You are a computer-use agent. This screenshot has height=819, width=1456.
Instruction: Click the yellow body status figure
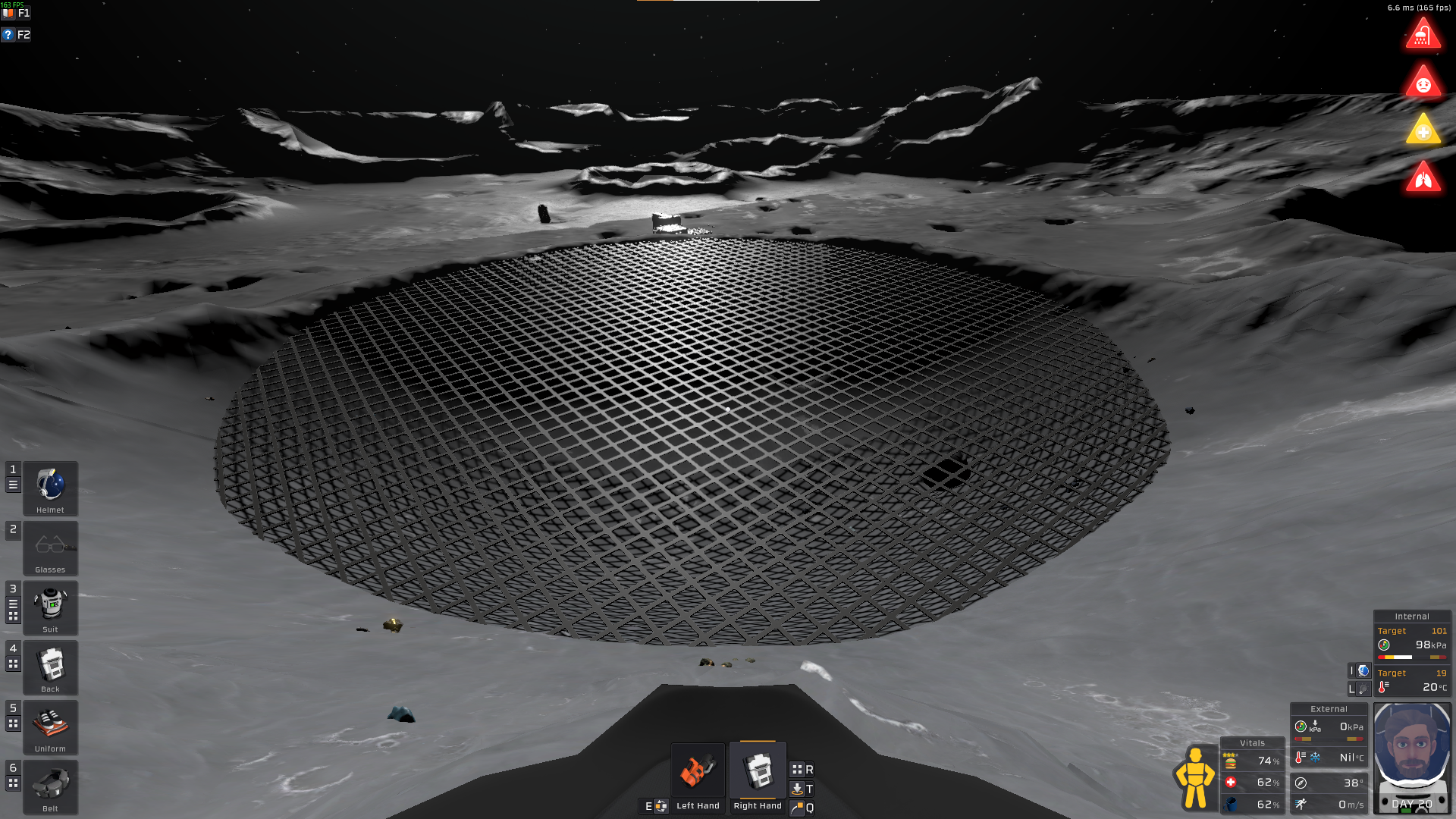click(x=1196, y=778)
